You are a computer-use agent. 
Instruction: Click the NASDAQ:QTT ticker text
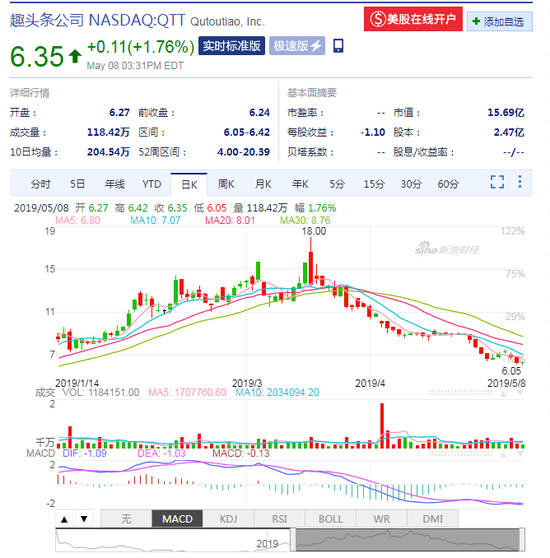tap(137, 20)
